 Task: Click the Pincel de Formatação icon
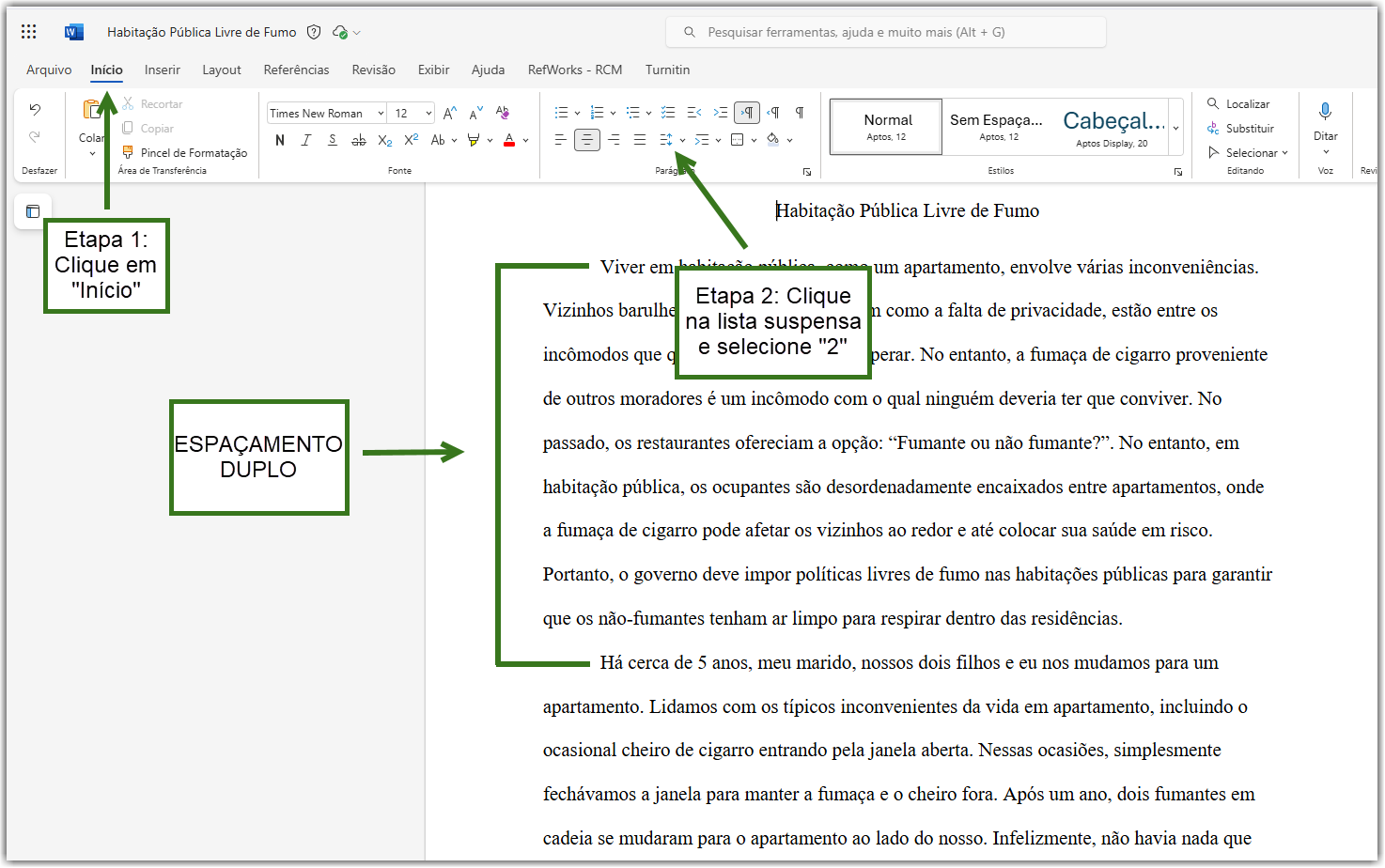(x=128, y=152)
